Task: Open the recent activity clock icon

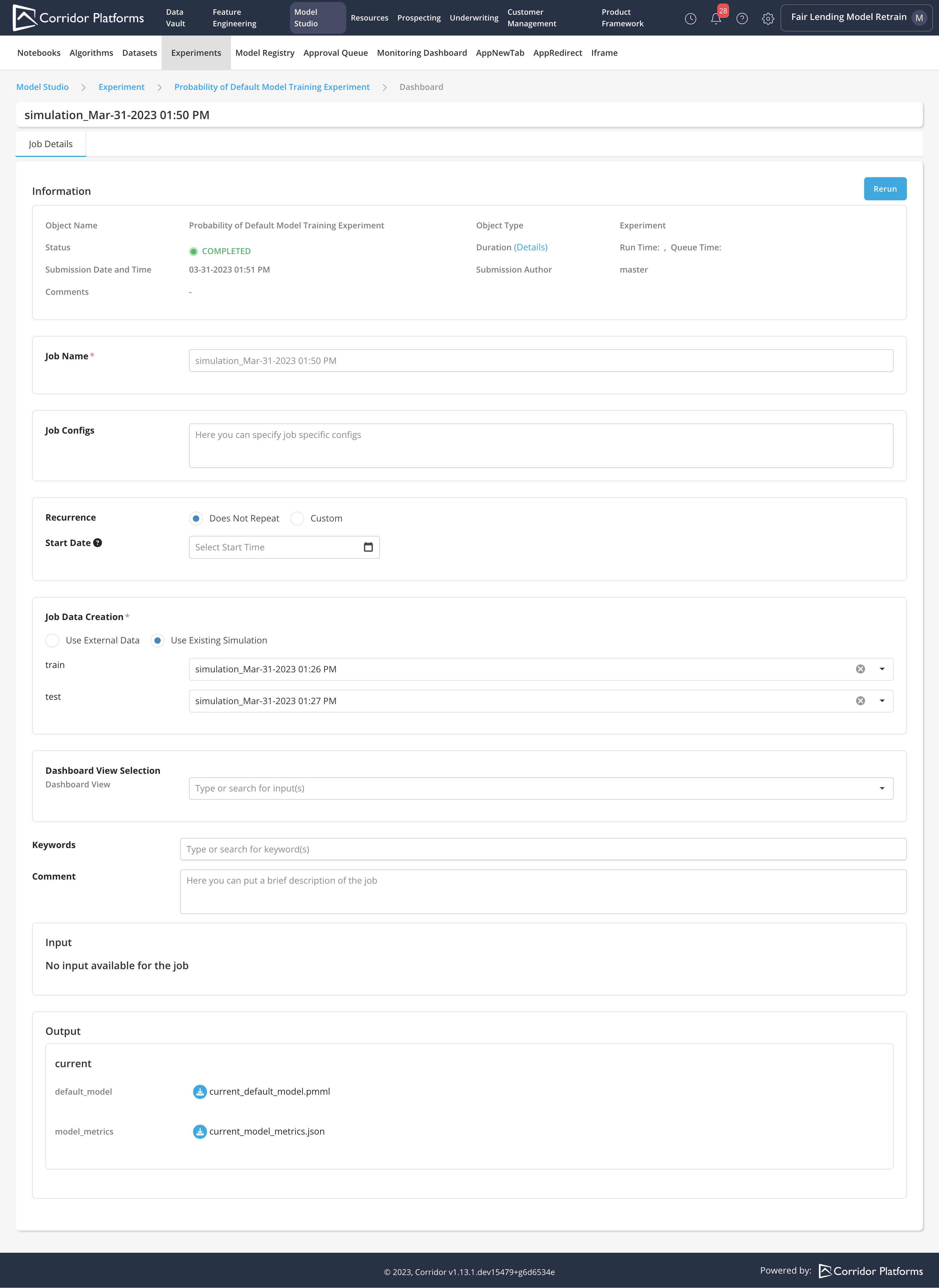Action: coord(690,19)
